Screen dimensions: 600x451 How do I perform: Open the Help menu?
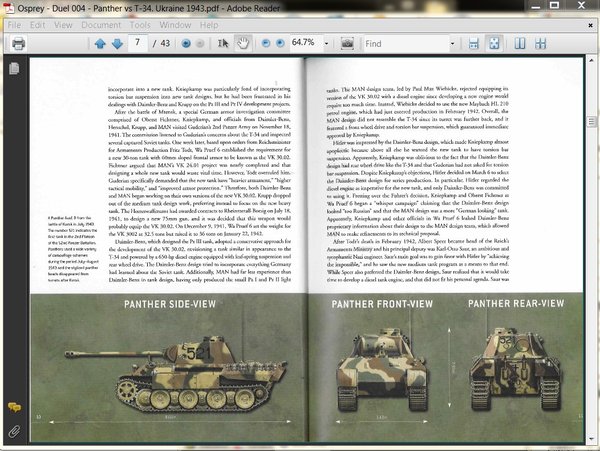click(x=209, y=25)
